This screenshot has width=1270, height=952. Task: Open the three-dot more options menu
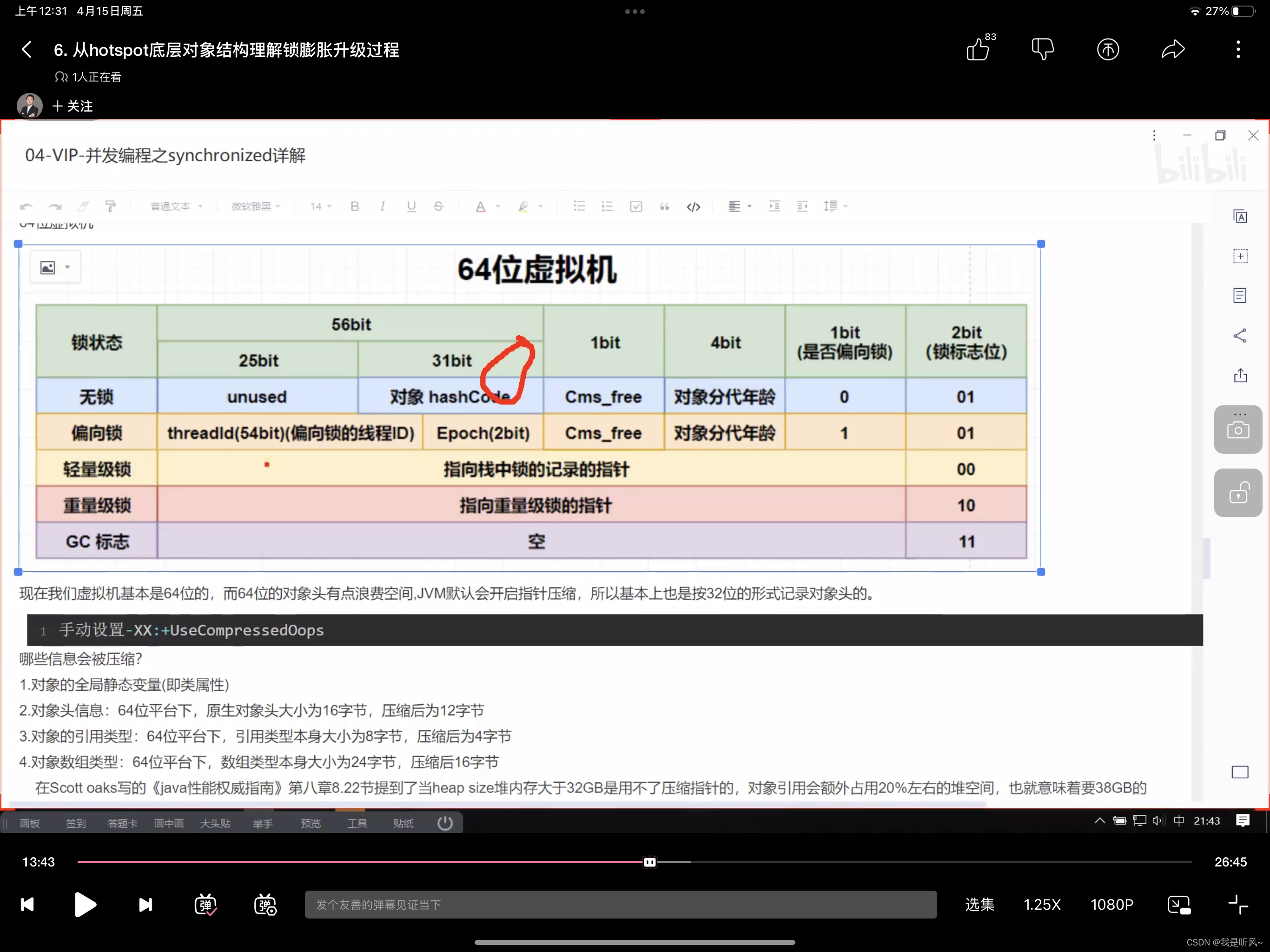click(1238, 50)
